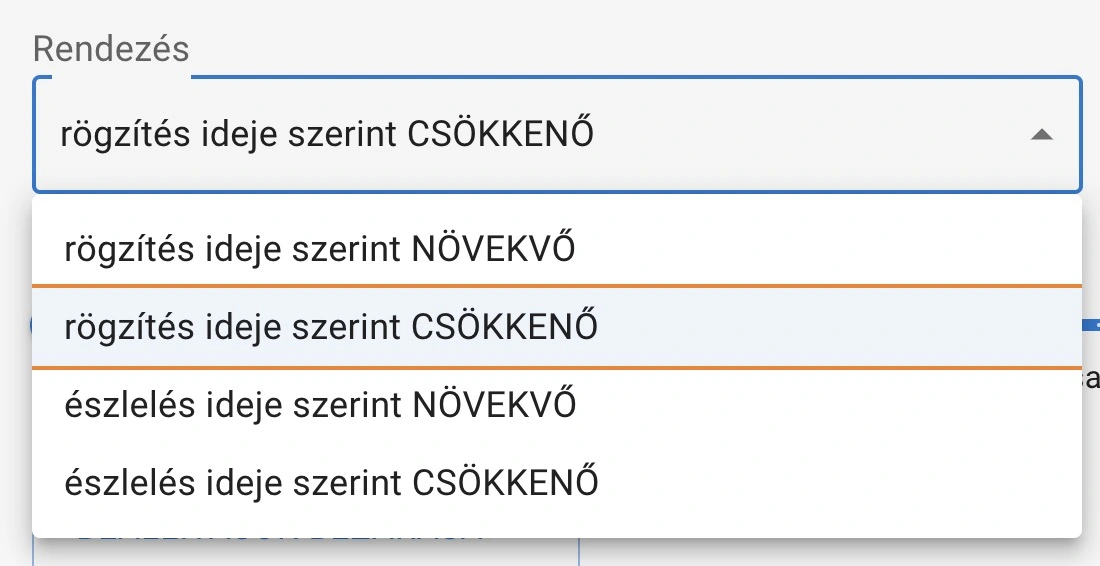Select the third entry of the dropdown list
The image size is (1100, 566).
(x=320, y=405)
